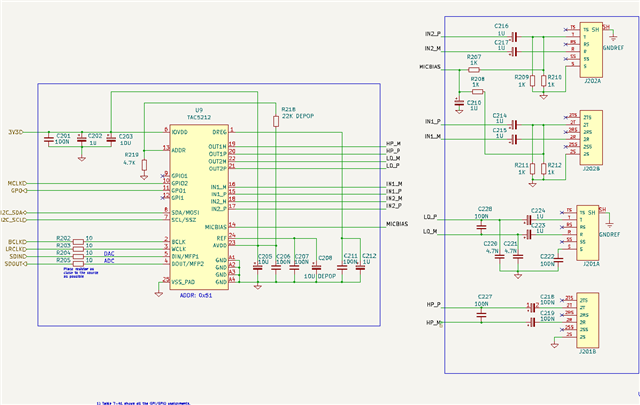Viewport: 640px width, 405px height.
Task: Select the C215 capacitor reference
Action: point(500,130)
